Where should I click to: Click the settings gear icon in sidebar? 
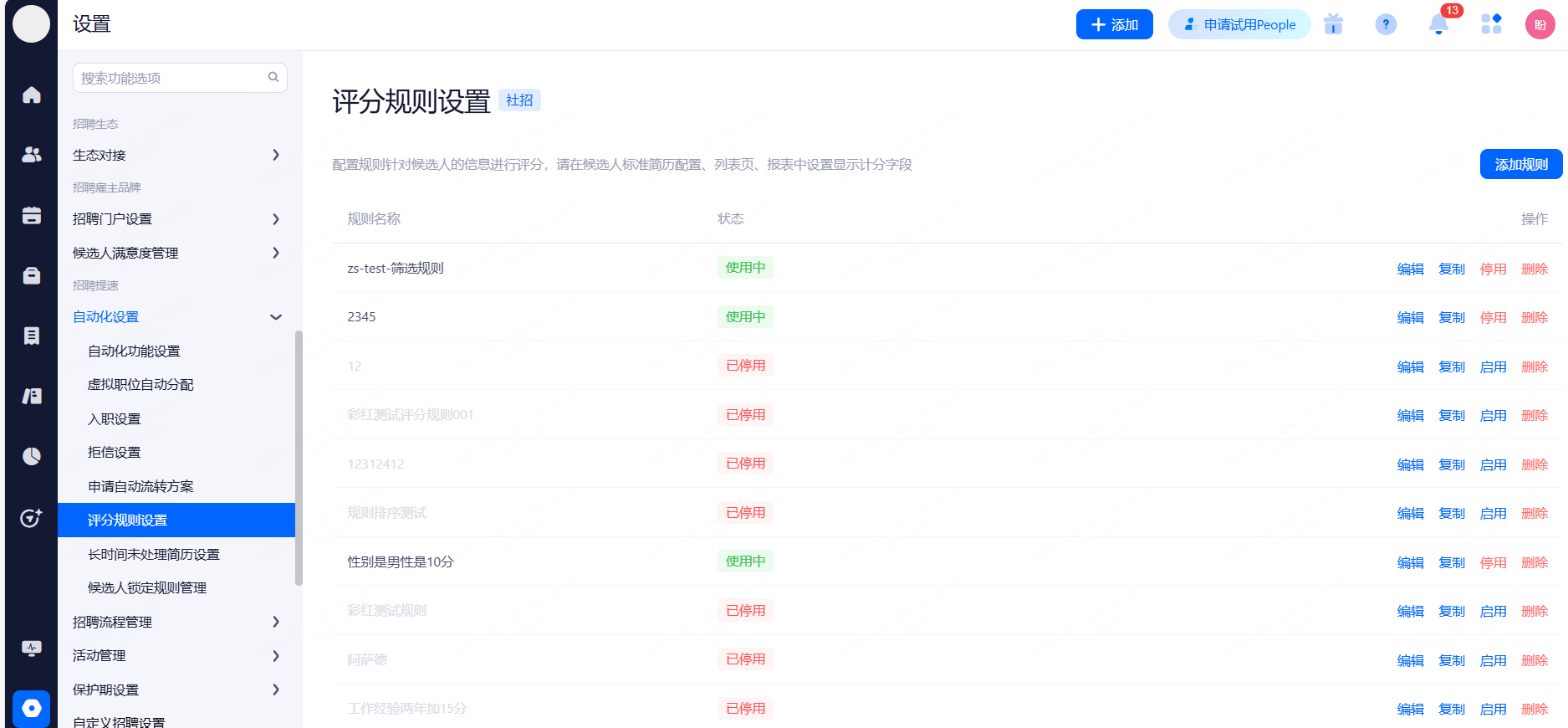32,709
